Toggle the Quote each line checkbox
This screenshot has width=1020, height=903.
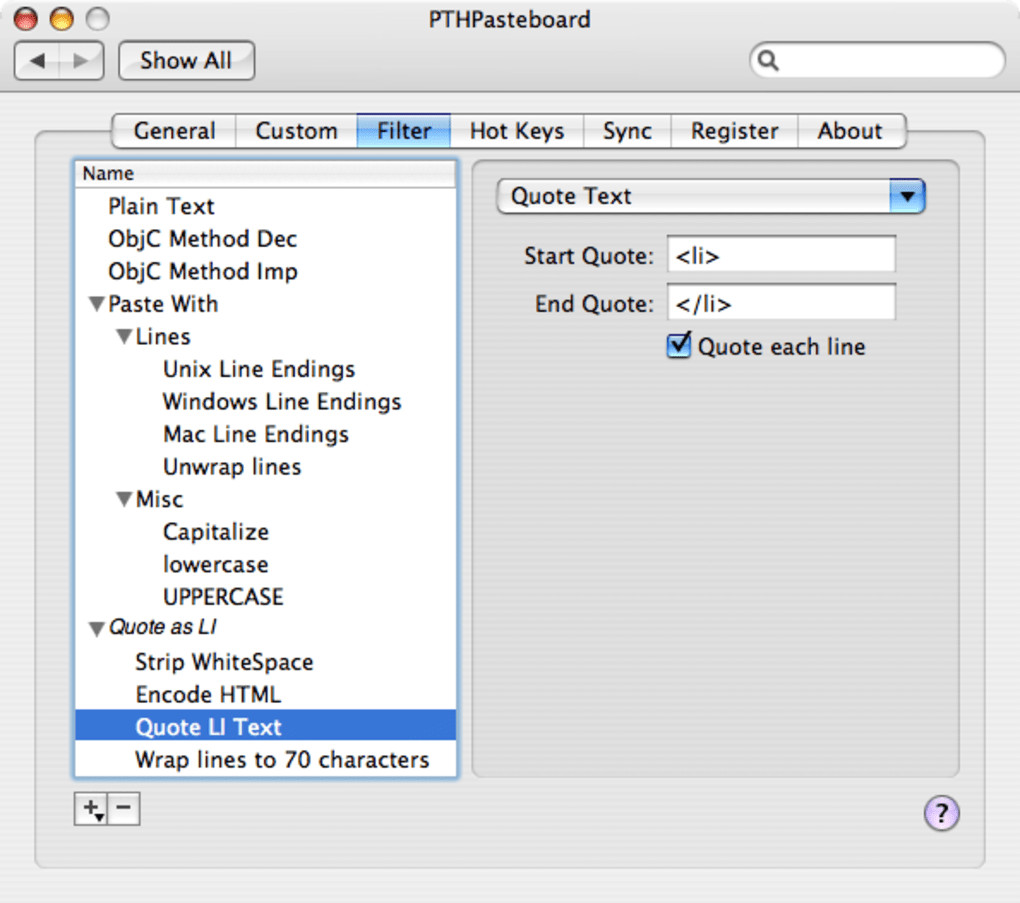coord(678,345)
